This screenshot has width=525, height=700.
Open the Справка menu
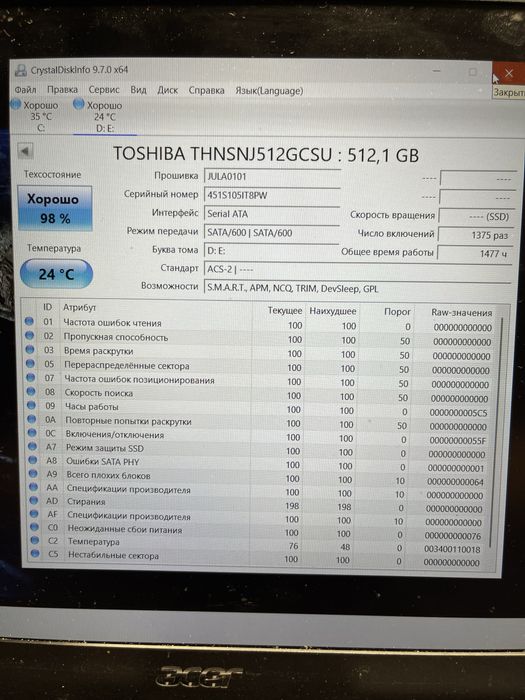pos(206,91)
